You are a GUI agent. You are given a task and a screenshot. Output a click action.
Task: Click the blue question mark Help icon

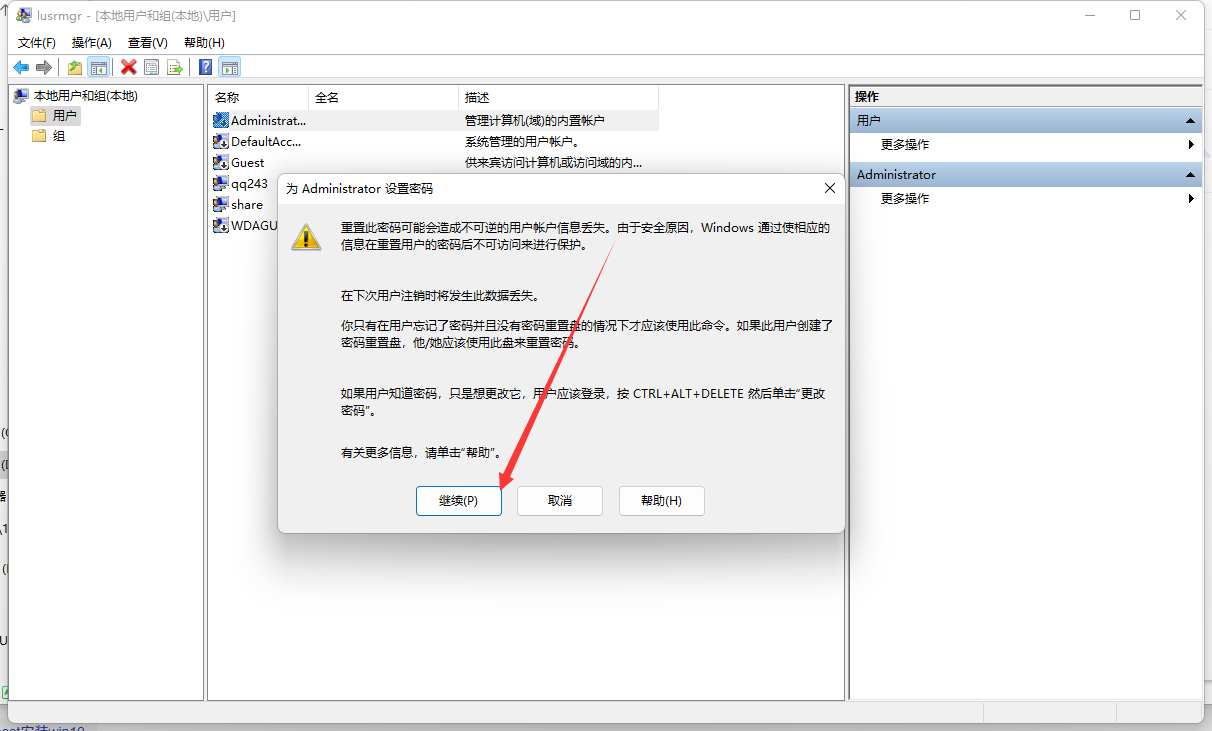(205, 67)
